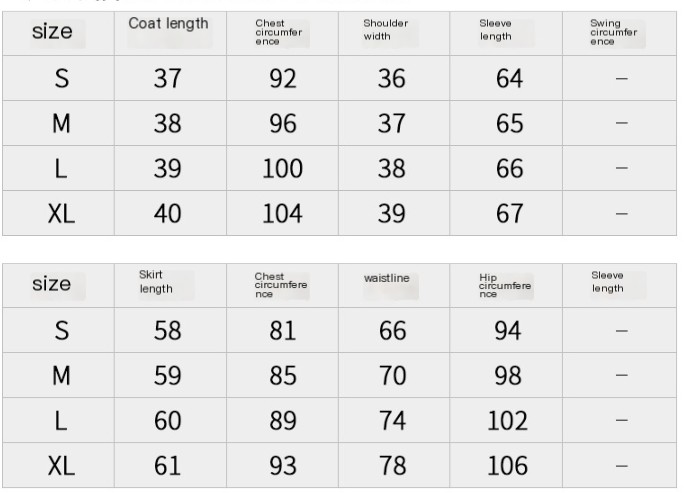This screenshot has width=684, height=493.
Task: Click the chest circumference value 100
Action: click(282, 168)
